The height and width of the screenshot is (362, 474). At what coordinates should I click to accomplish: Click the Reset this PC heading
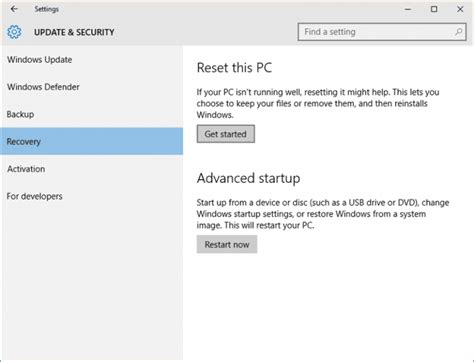(234, 68)
